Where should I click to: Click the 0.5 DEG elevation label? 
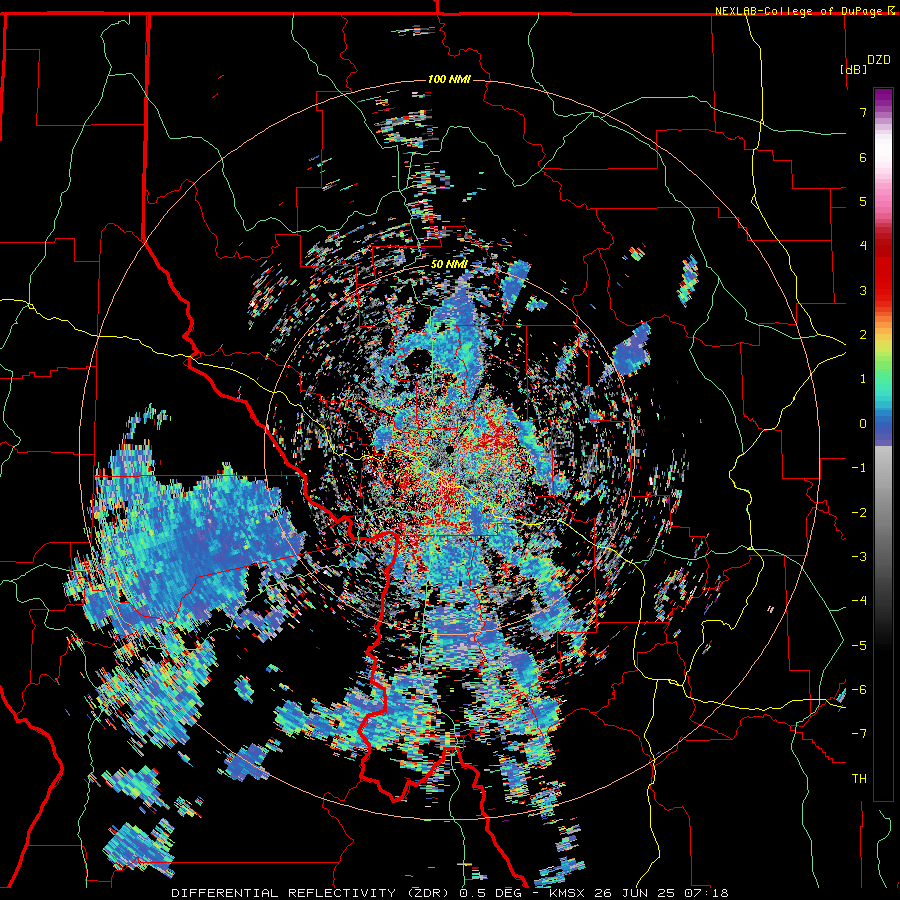pos(491,893)
